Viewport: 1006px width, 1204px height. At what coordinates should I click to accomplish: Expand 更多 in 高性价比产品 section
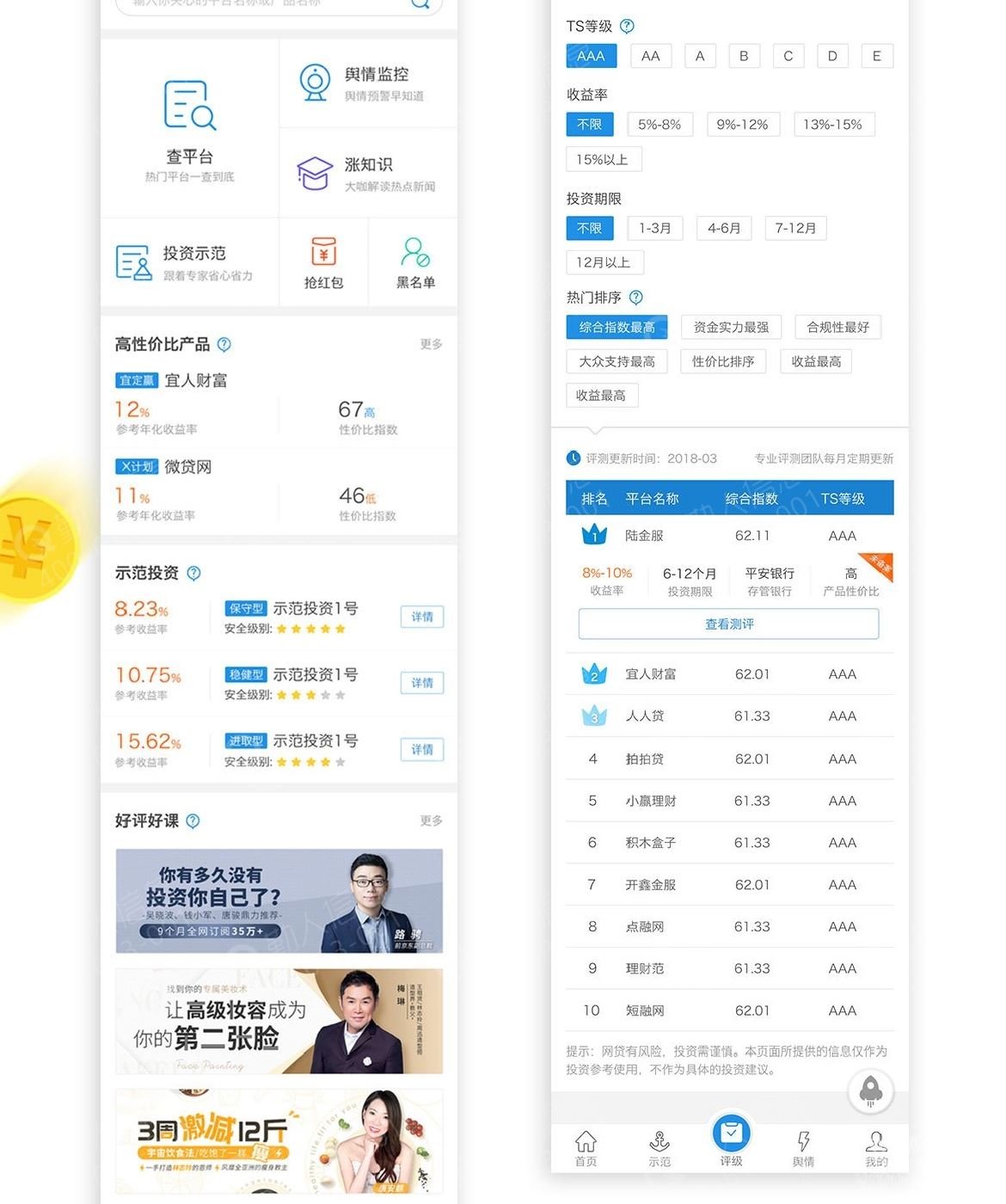pyautogui.click(x=431, y=344)
